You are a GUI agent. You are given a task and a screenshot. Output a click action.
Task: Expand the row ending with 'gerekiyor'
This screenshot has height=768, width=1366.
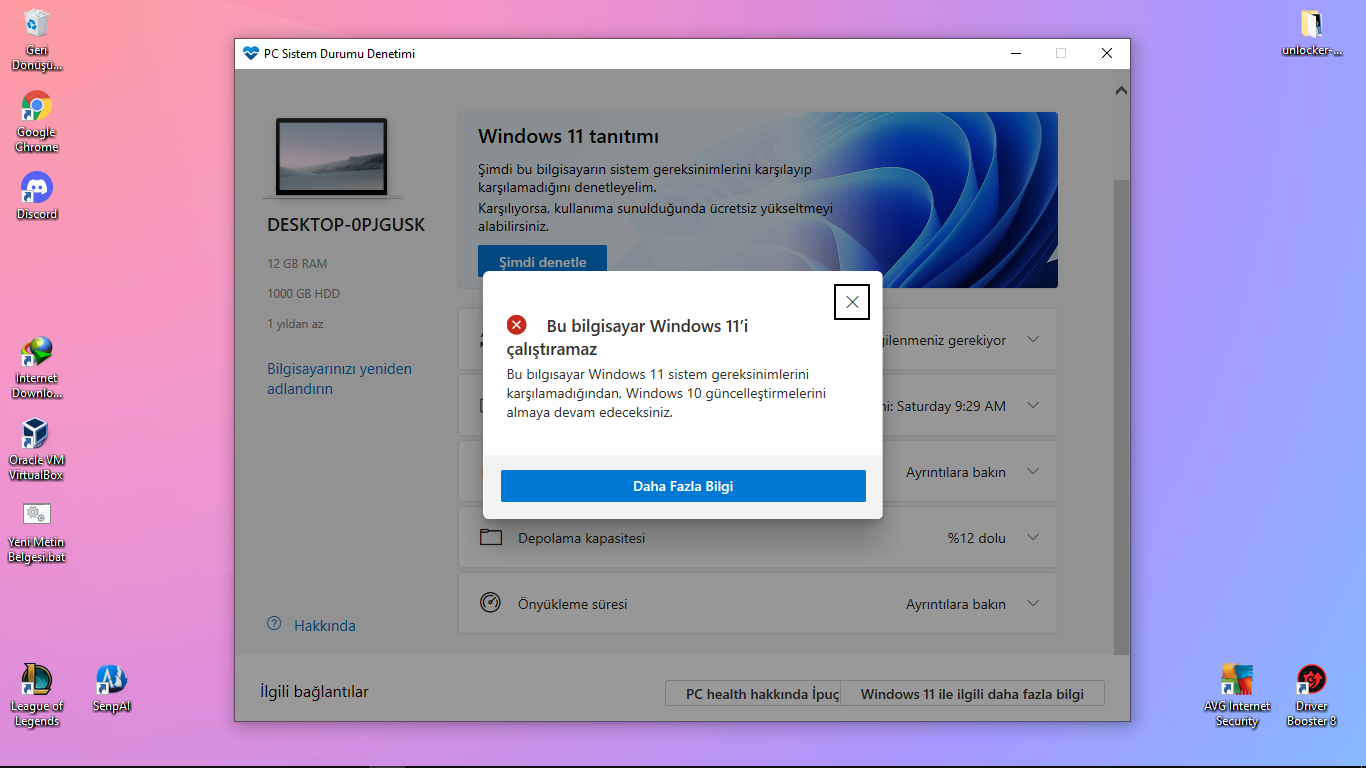(1034, 340)
